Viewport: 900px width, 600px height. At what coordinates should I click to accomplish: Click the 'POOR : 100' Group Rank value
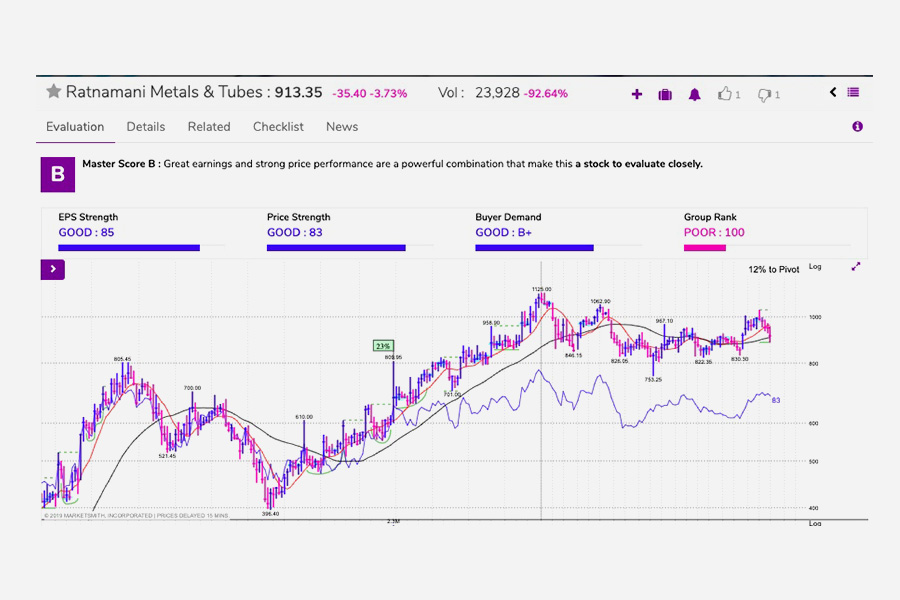coord(714,233)
